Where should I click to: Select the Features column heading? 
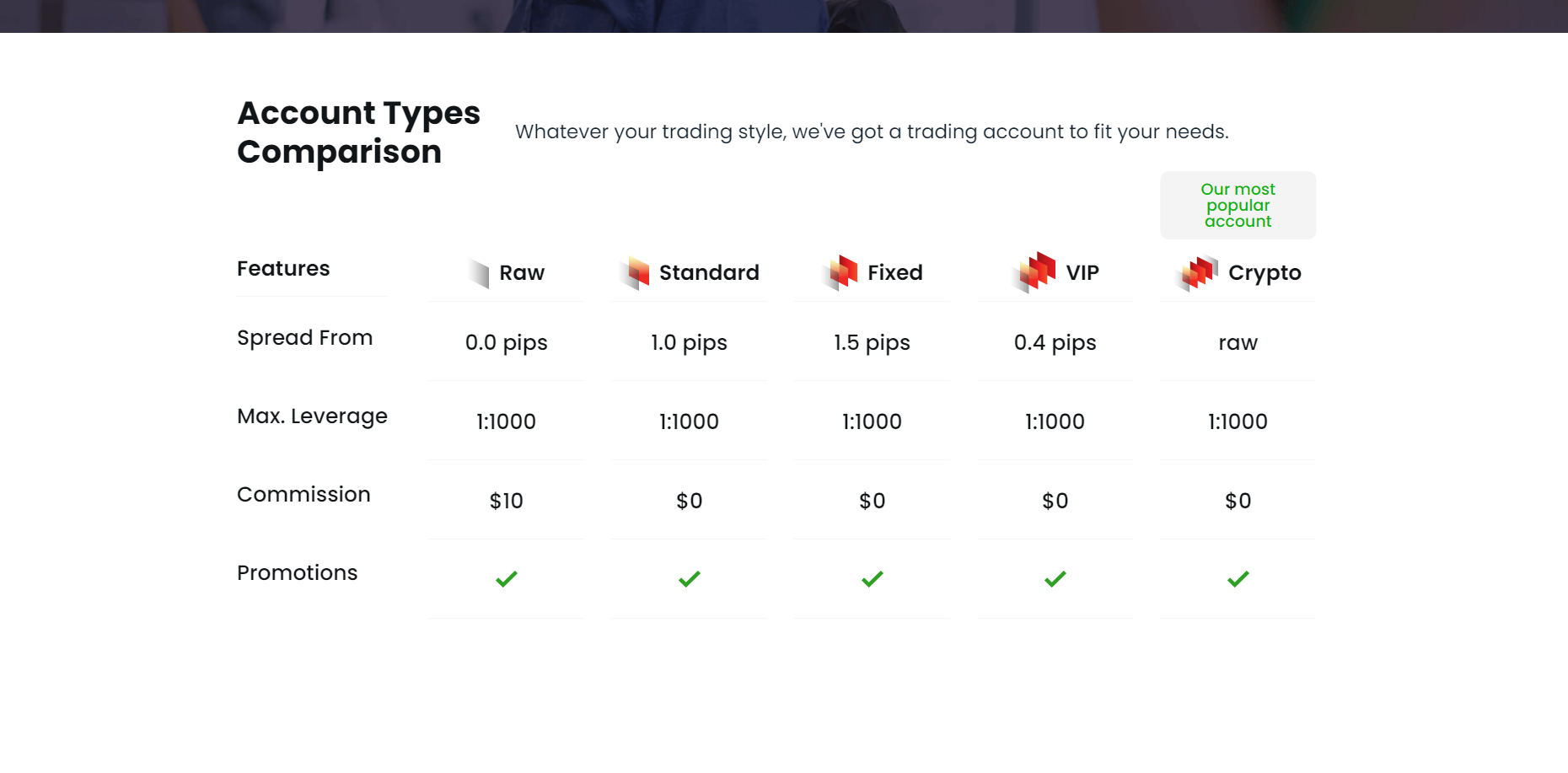pyautogui.click(x=283, y=269)
